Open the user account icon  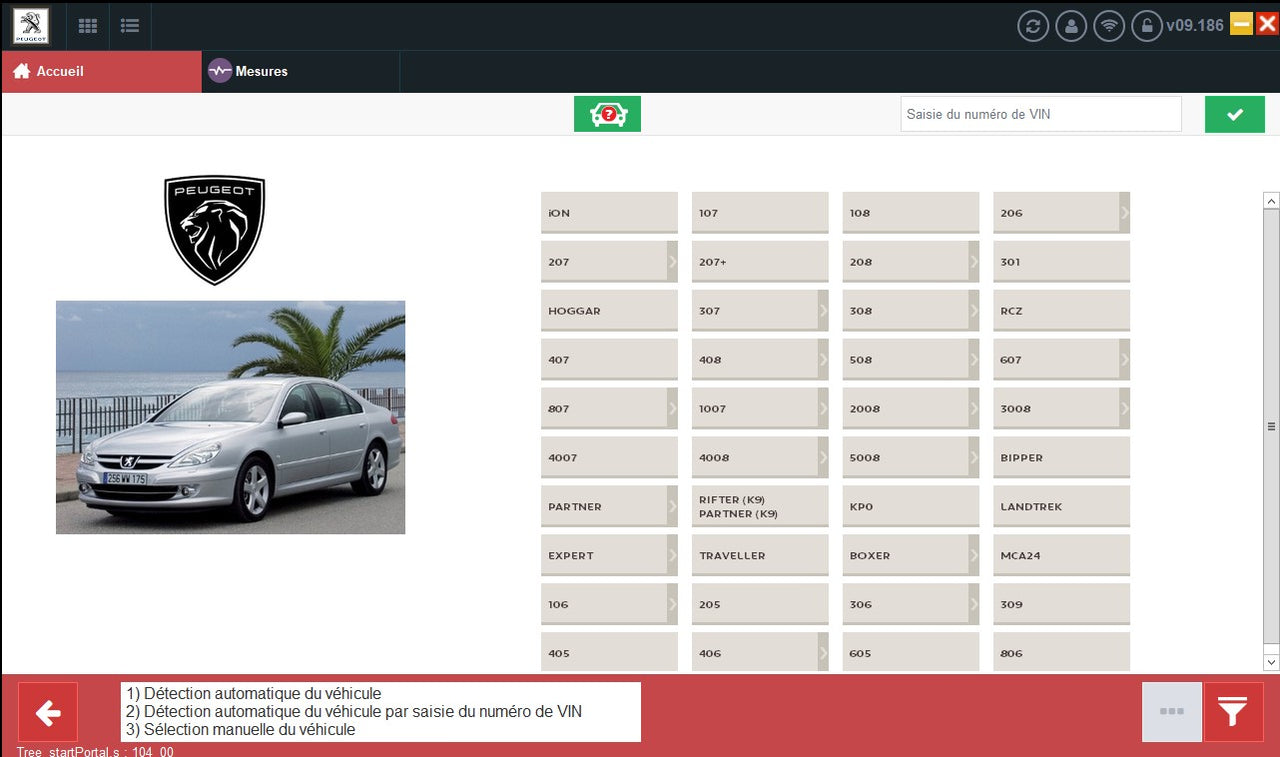tap(1071, 25)
